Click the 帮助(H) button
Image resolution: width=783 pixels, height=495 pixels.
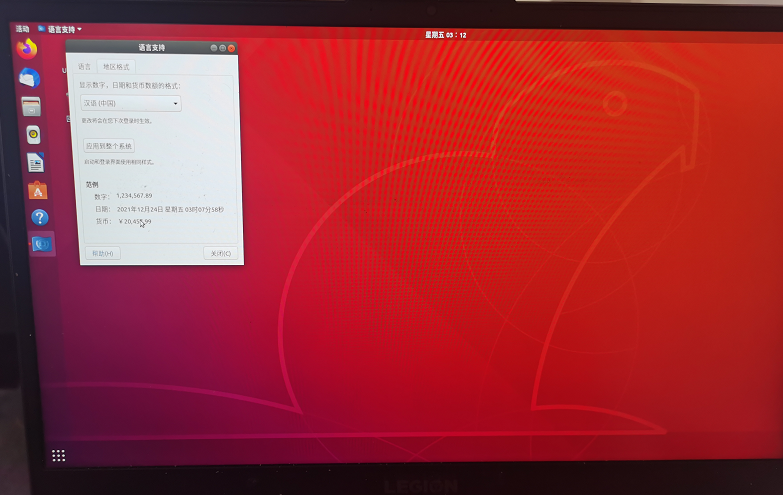coord(103,253)
